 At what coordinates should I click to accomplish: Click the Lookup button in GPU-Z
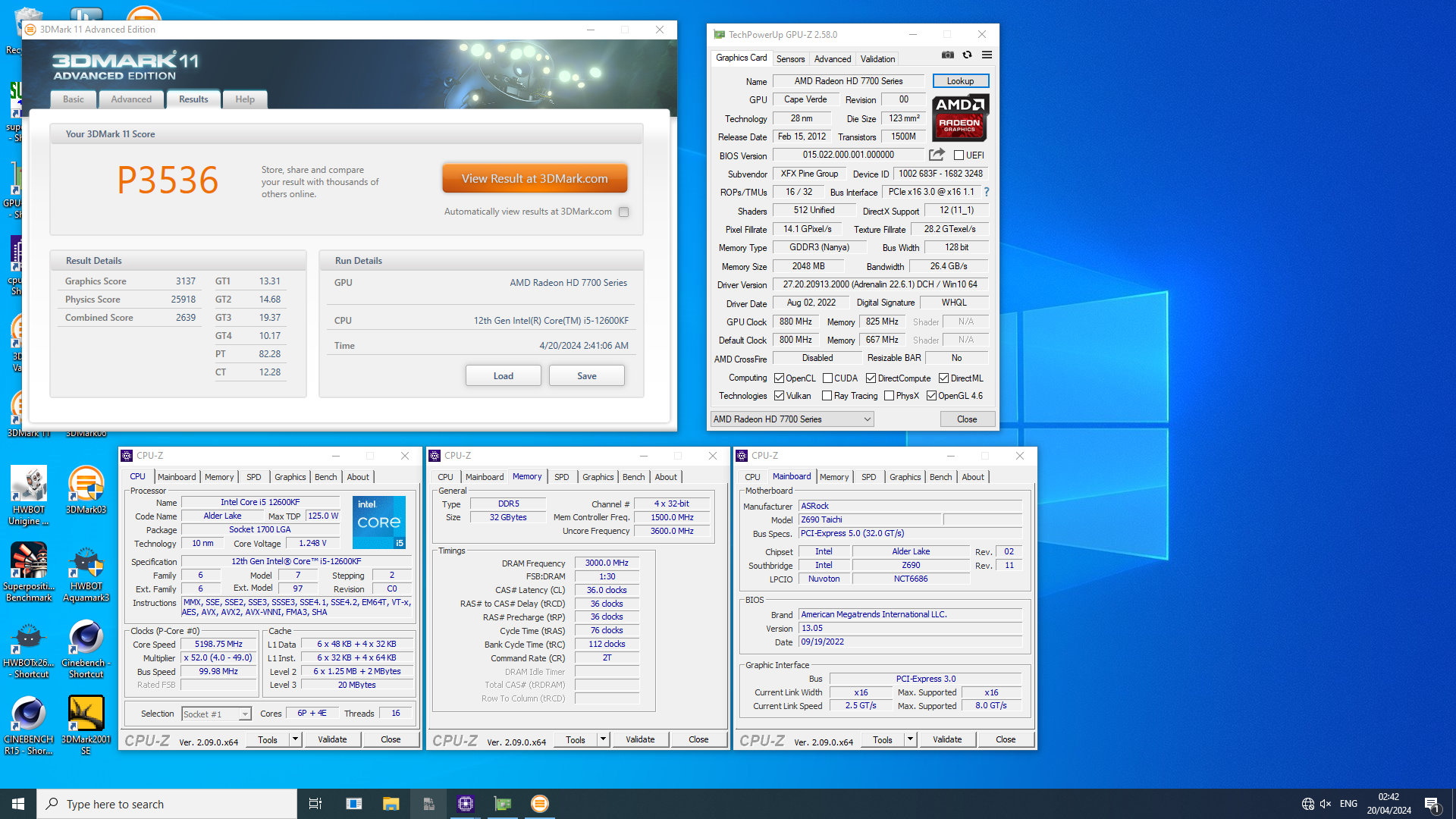point(960,81)
